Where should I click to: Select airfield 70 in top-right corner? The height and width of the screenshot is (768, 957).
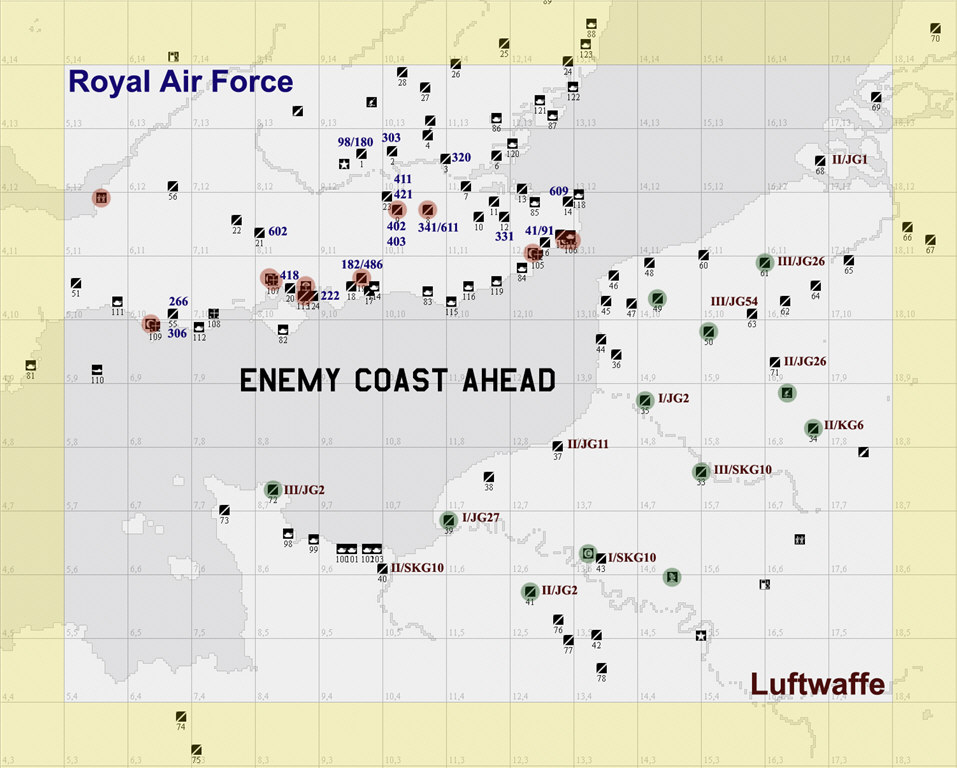pos(936,28)
